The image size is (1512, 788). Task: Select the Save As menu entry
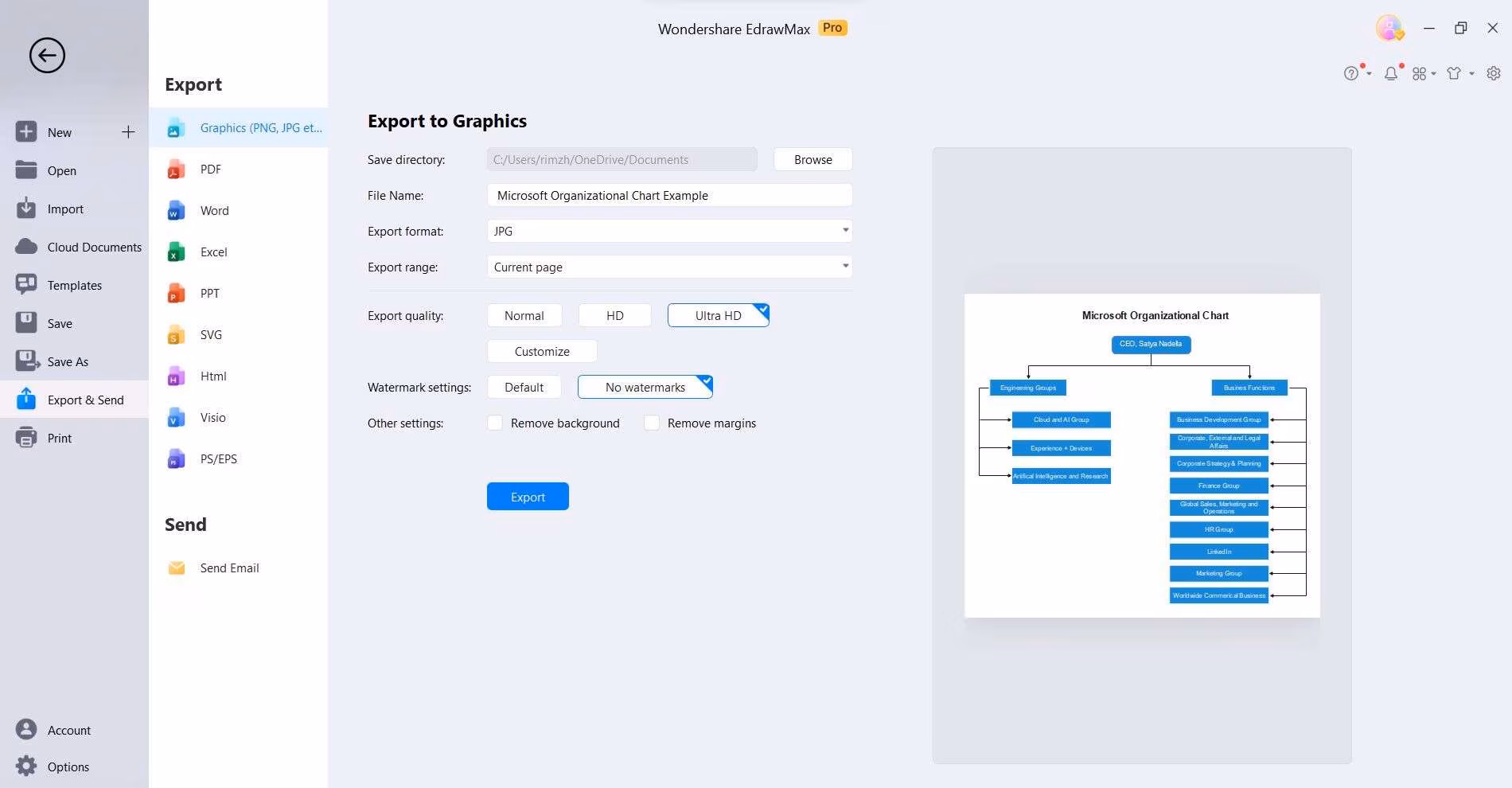pyautogui.click(x=74, y=361)
